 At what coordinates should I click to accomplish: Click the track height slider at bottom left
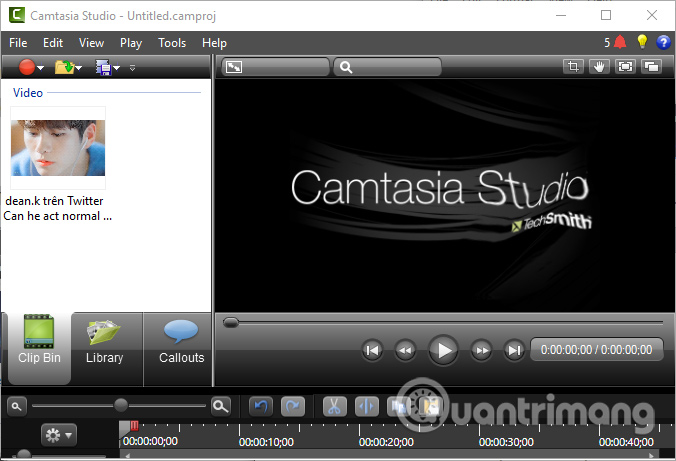pos(23,454)
